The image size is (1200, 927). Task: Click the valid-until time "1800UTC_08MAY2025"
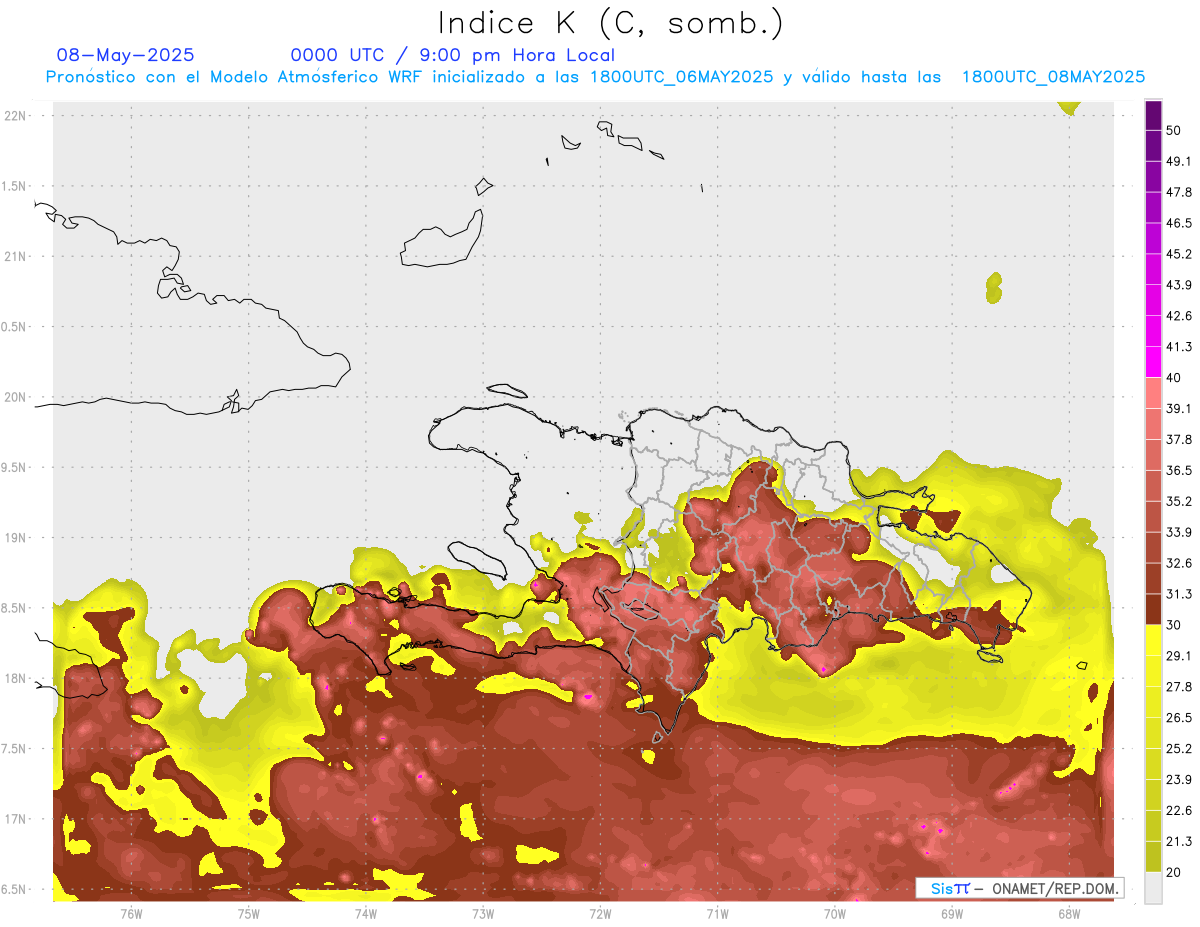[1053, 77]
